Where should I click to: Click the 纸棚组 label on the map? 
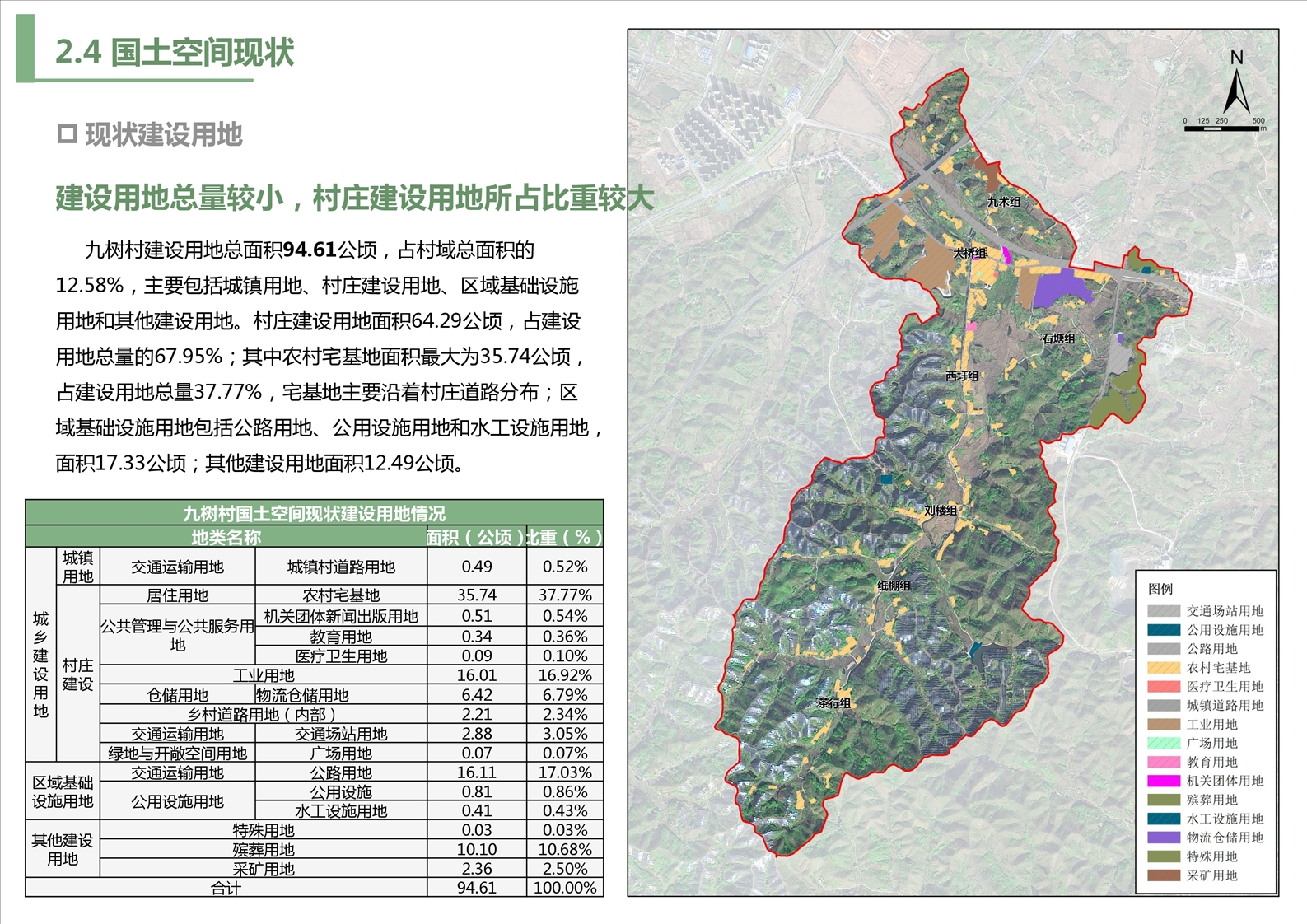(x=894, y=586)
